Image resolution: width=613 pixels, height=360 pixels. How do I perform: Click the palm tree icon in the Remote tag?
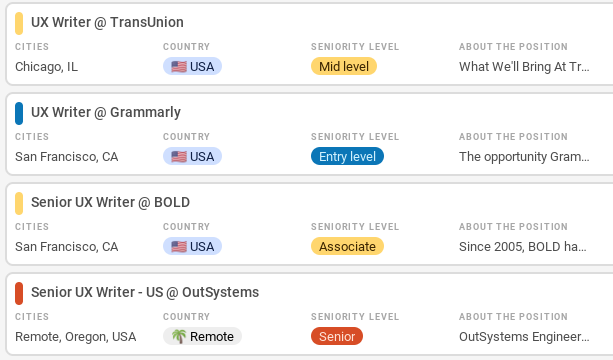(x=179, y=337)
